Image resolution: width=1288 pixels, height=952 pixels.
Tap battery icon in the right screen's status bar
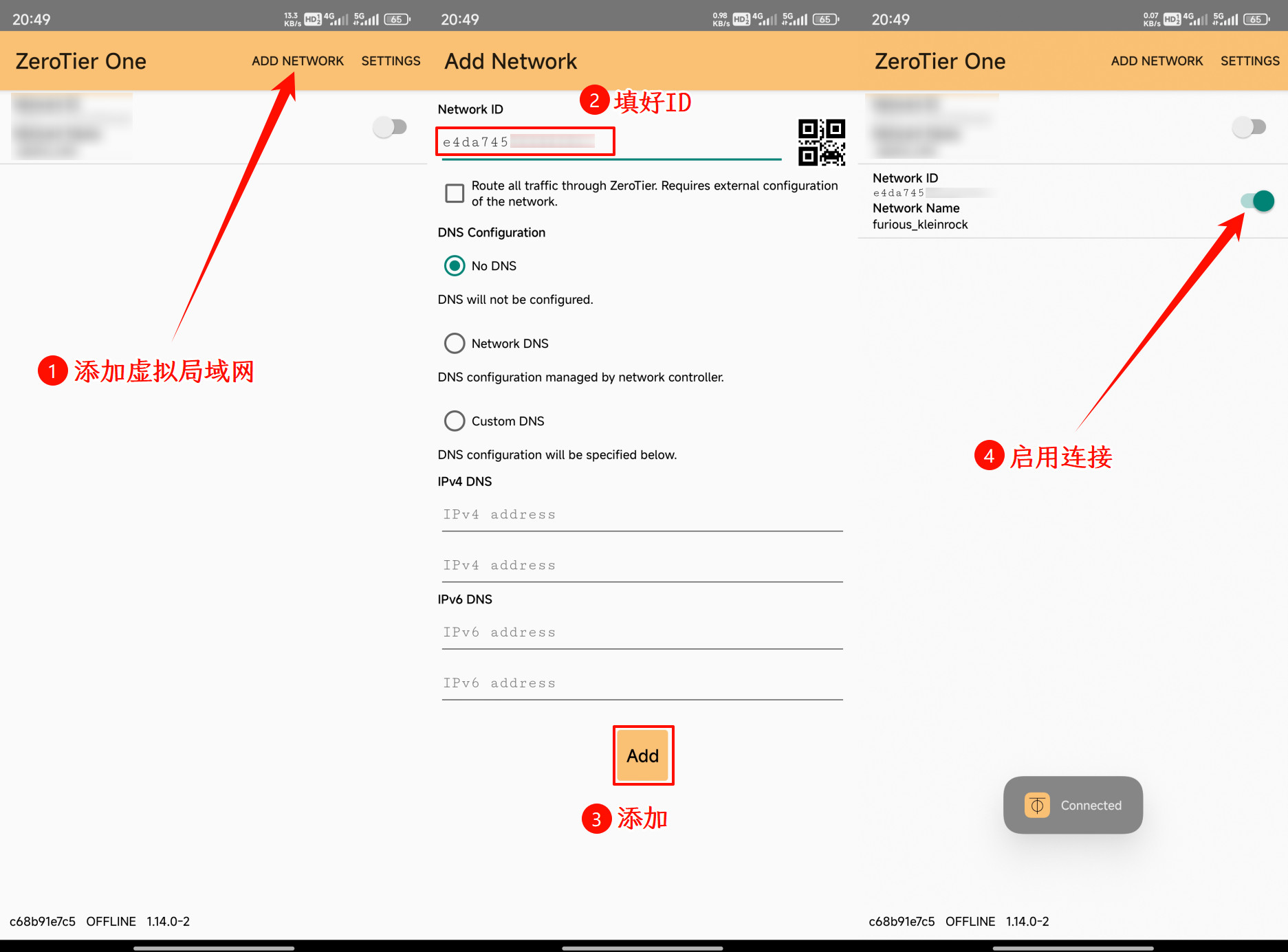click(1256, 19)
